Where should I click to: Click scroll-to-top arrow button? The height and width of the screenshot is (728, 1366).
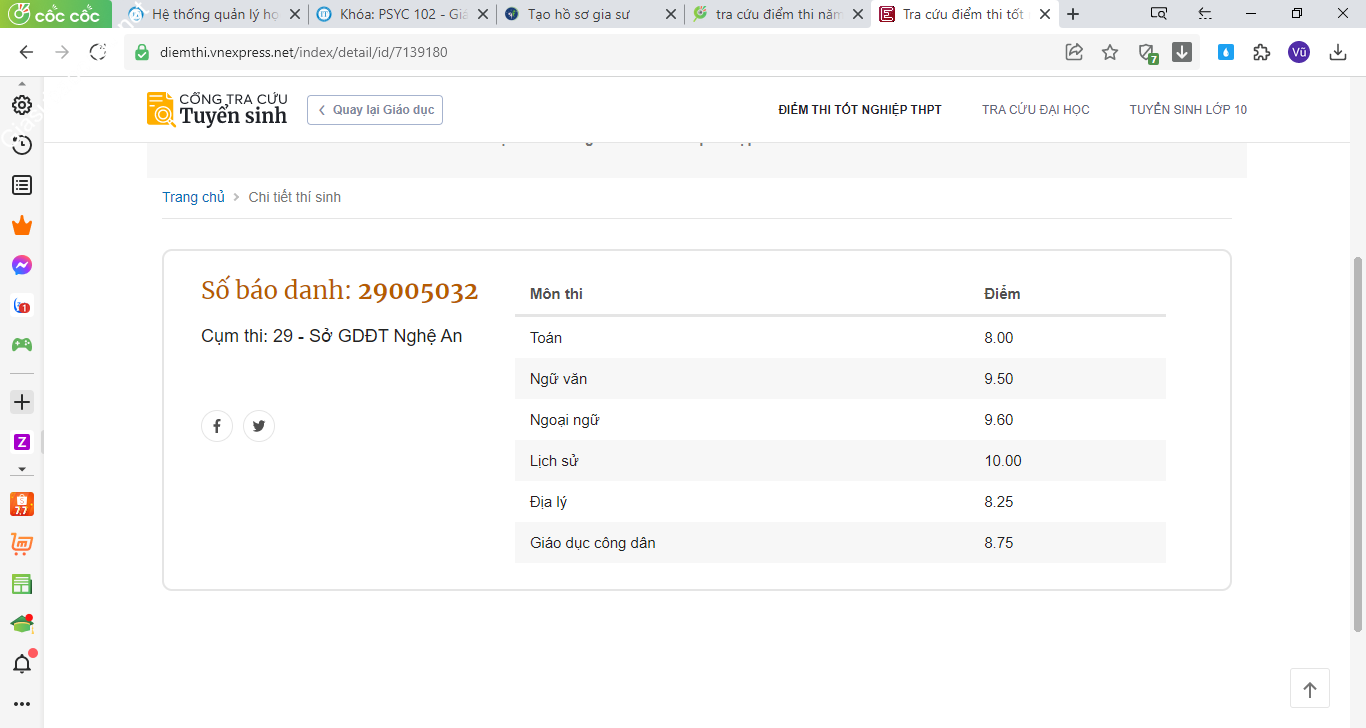point(1310,689)
